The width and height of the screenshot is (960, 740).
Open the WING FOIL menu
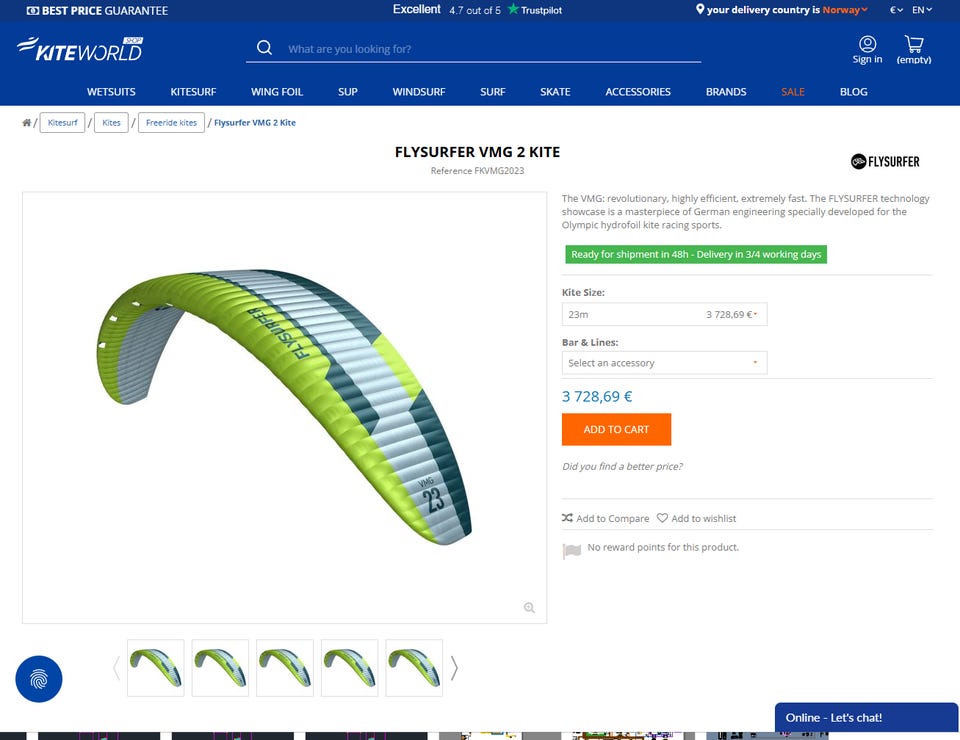[x=277, y=92]
